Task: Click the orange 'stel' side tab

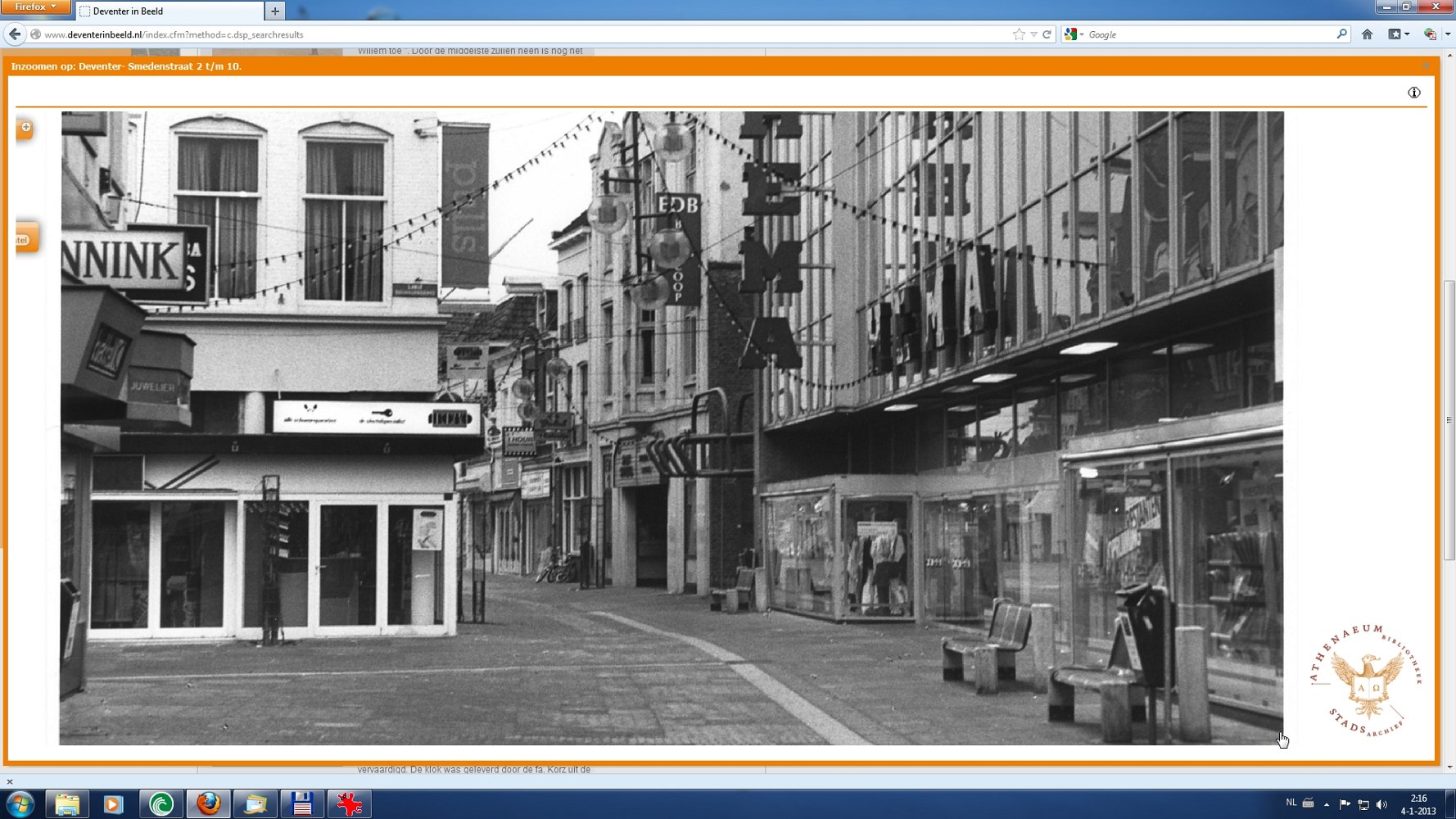Action: tap(26, 238)
